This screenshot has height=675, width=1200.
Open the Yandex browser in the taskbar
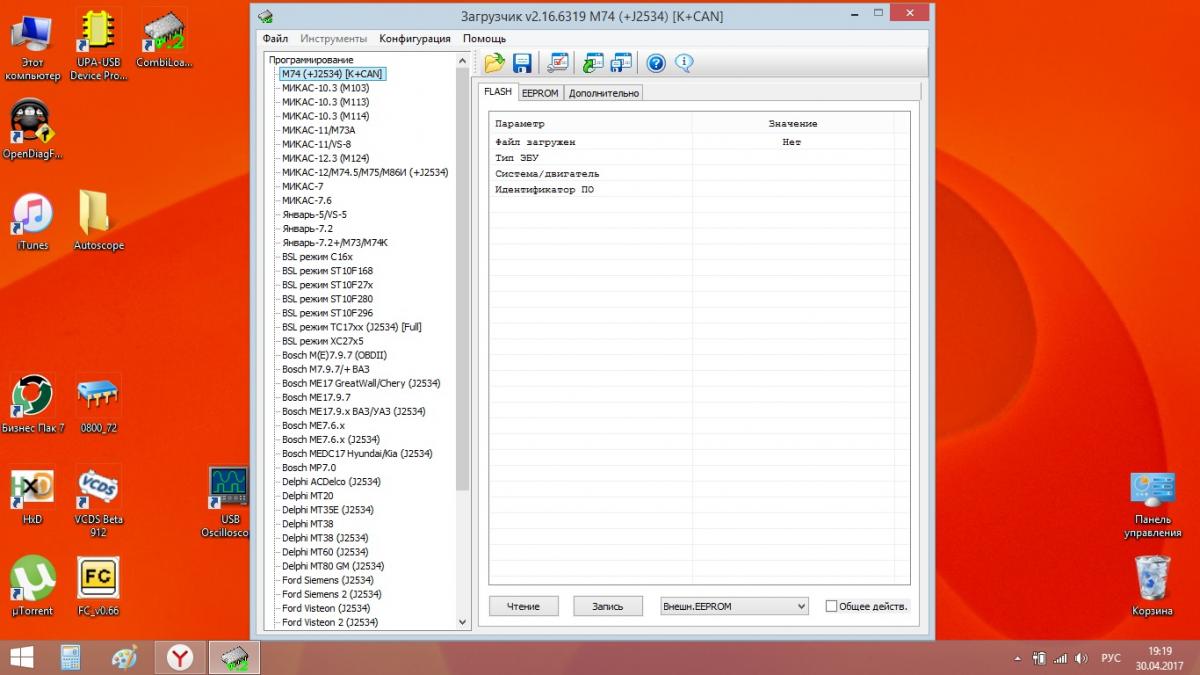click(x=180, y=657)
